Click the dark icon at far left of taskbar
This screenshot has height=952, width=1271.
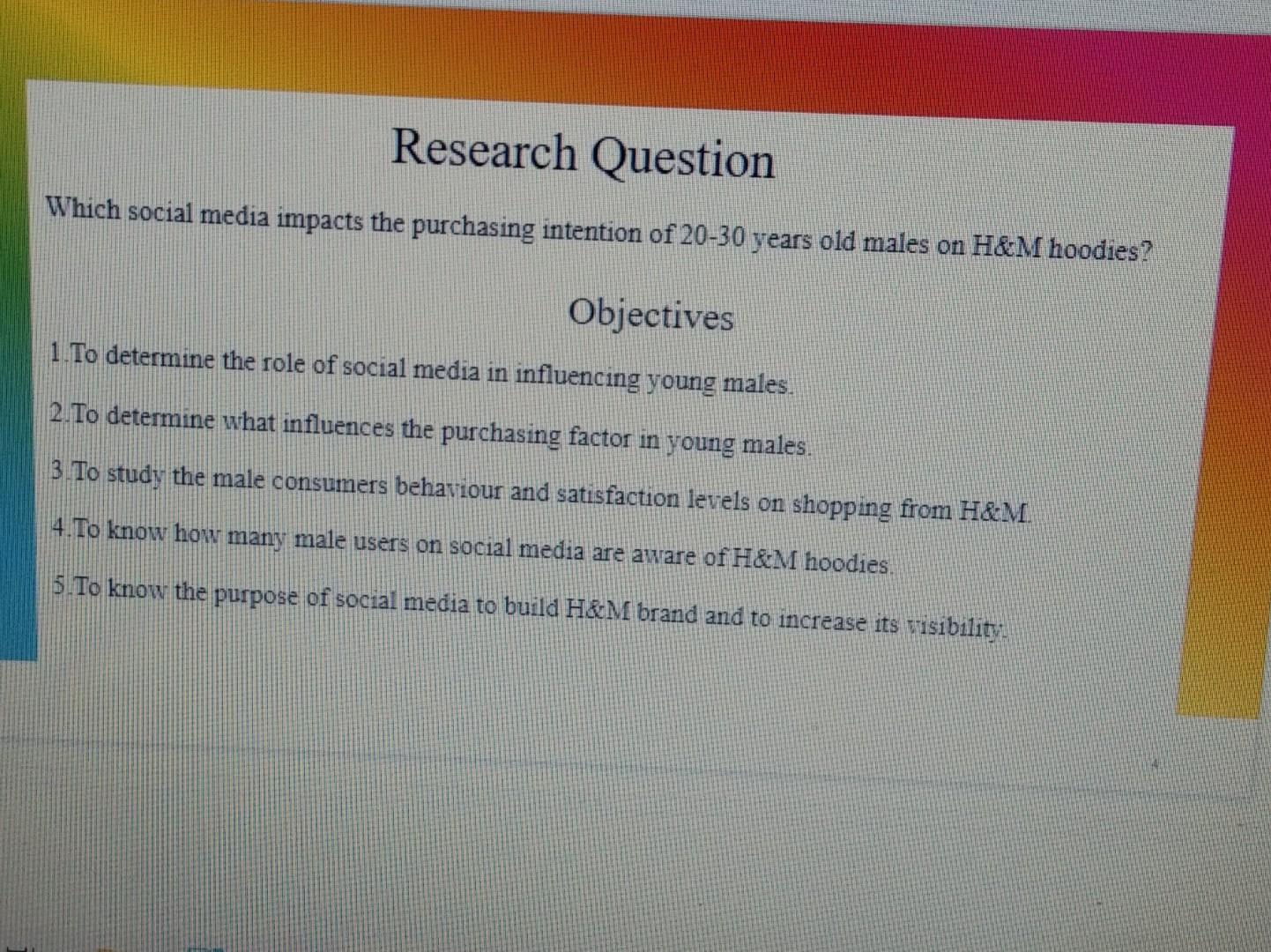coord(16,948)
